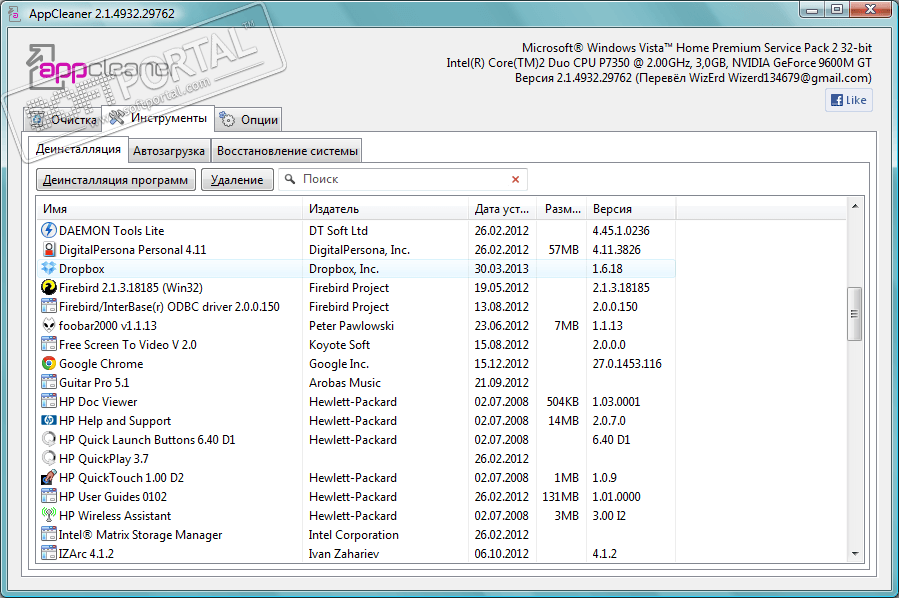Focus the Поиск search field
899x598 pixels.
pyautogui.click(x=400, y=180)
